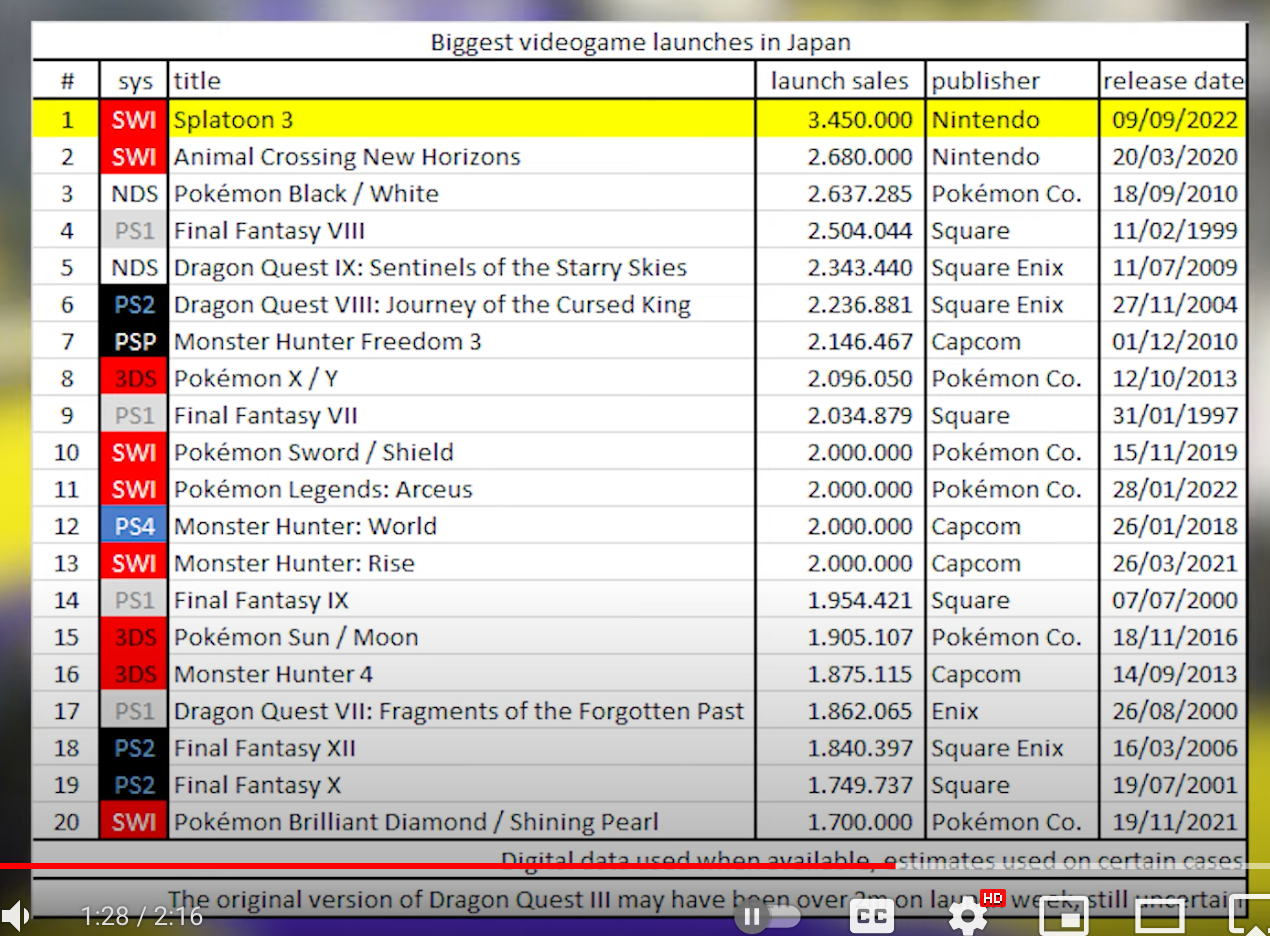Mute the video with the speaker icon
1270x936 pixels.
point(15,915)
